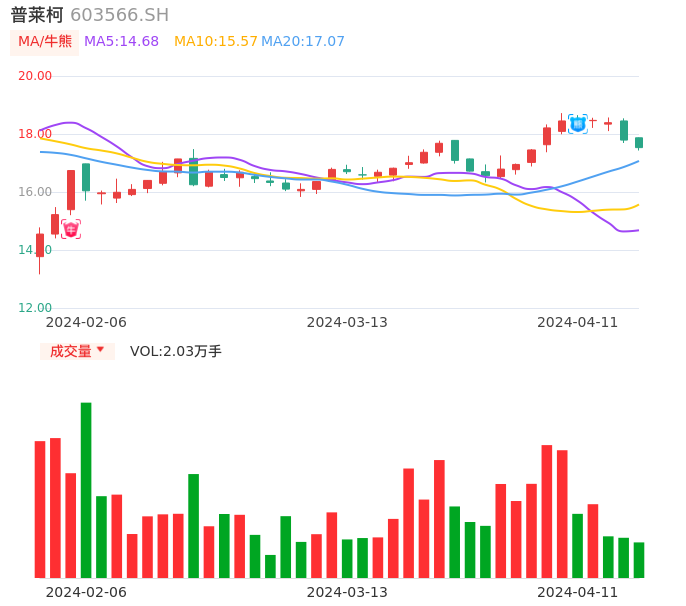Image resolution: width=686 pixels, height=606 pixels.
Task: Click the pink bull signal marker
Action: click(71, 229)
